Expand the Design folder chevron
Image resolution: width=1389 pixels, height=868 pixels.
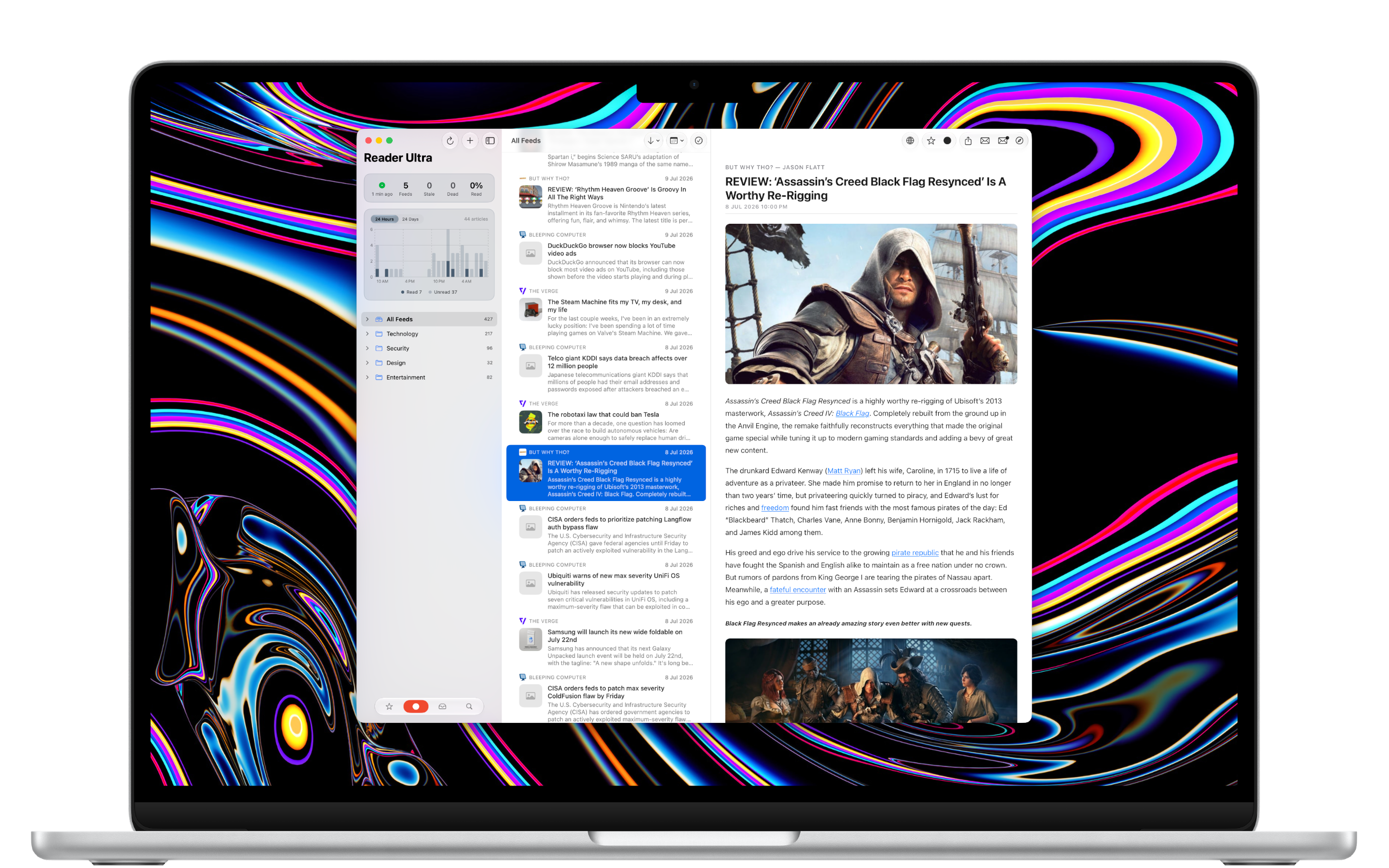(368, 363)
